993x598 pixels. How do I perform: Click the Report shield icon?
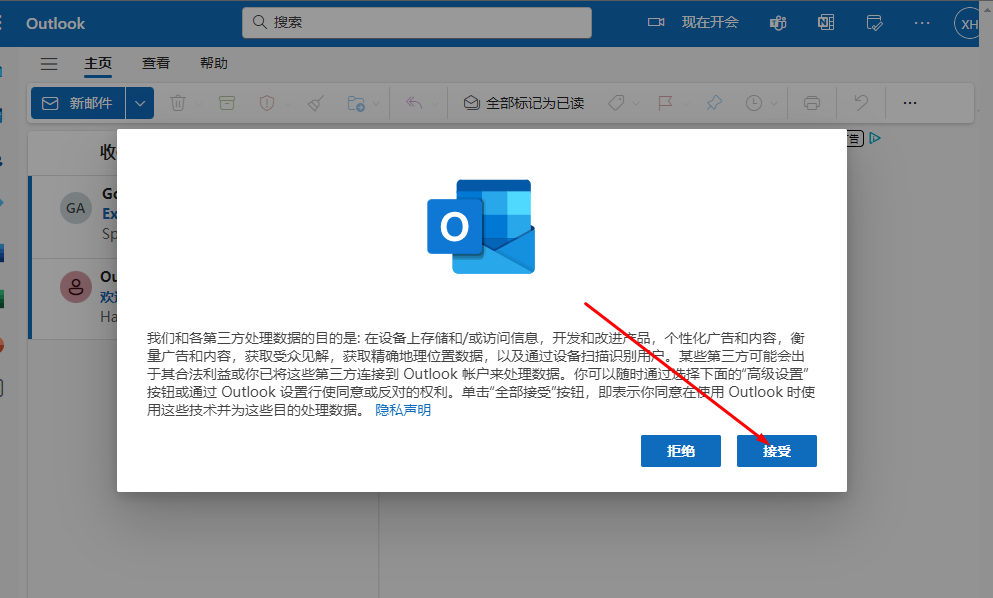coord(267,103)
